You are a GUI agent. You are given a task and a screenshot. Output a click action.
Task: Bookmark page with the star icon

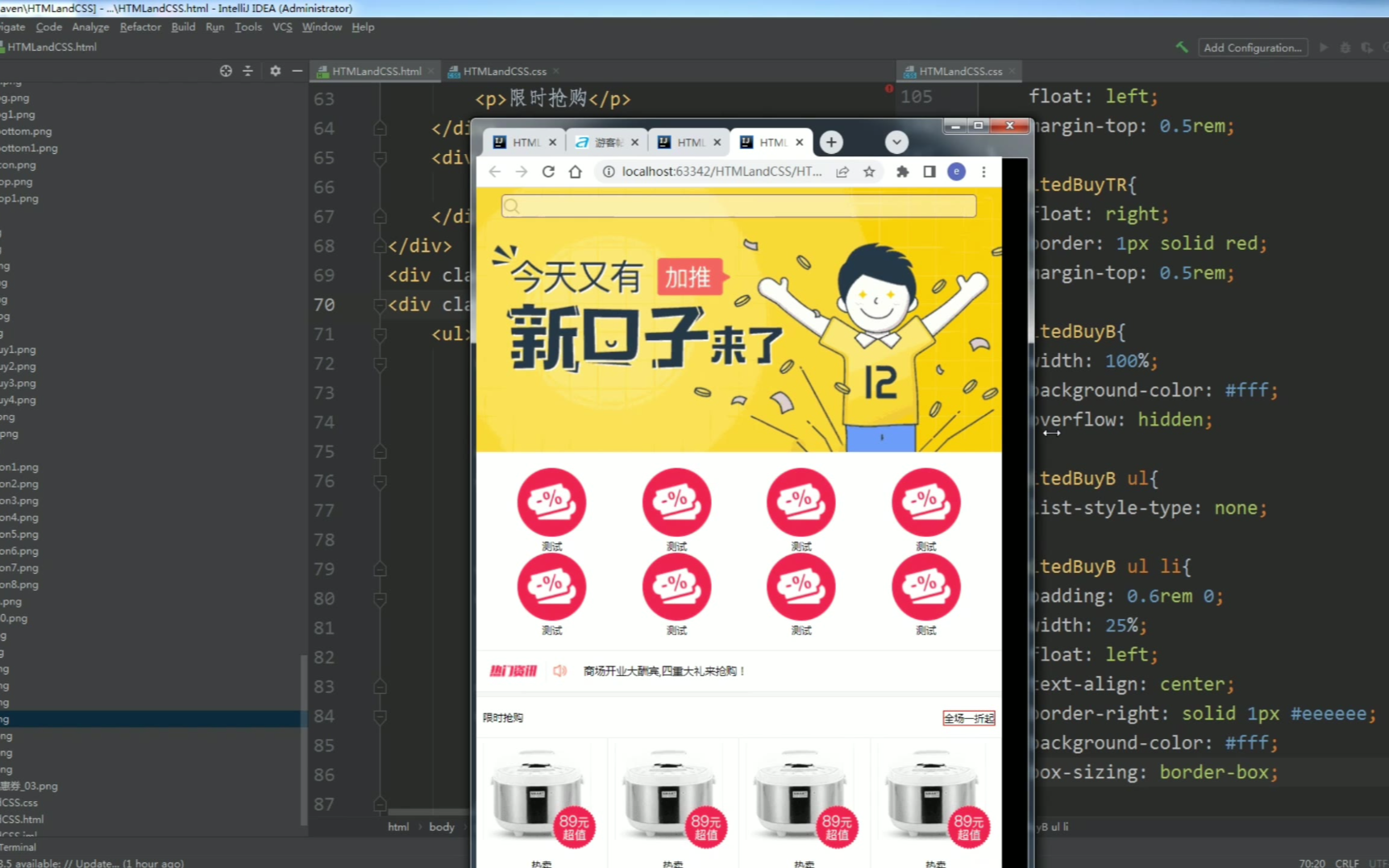(869, 172)
